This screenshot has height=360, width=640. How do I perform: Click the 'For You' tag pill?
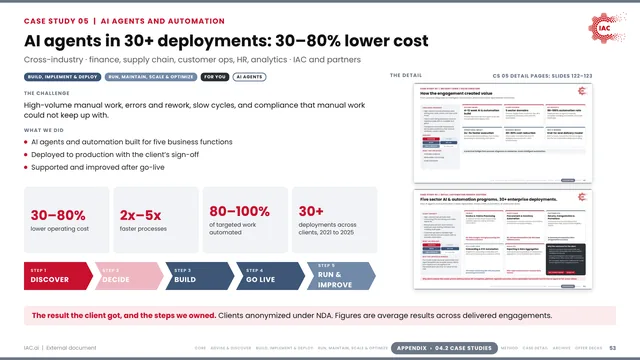coord(215,77)
